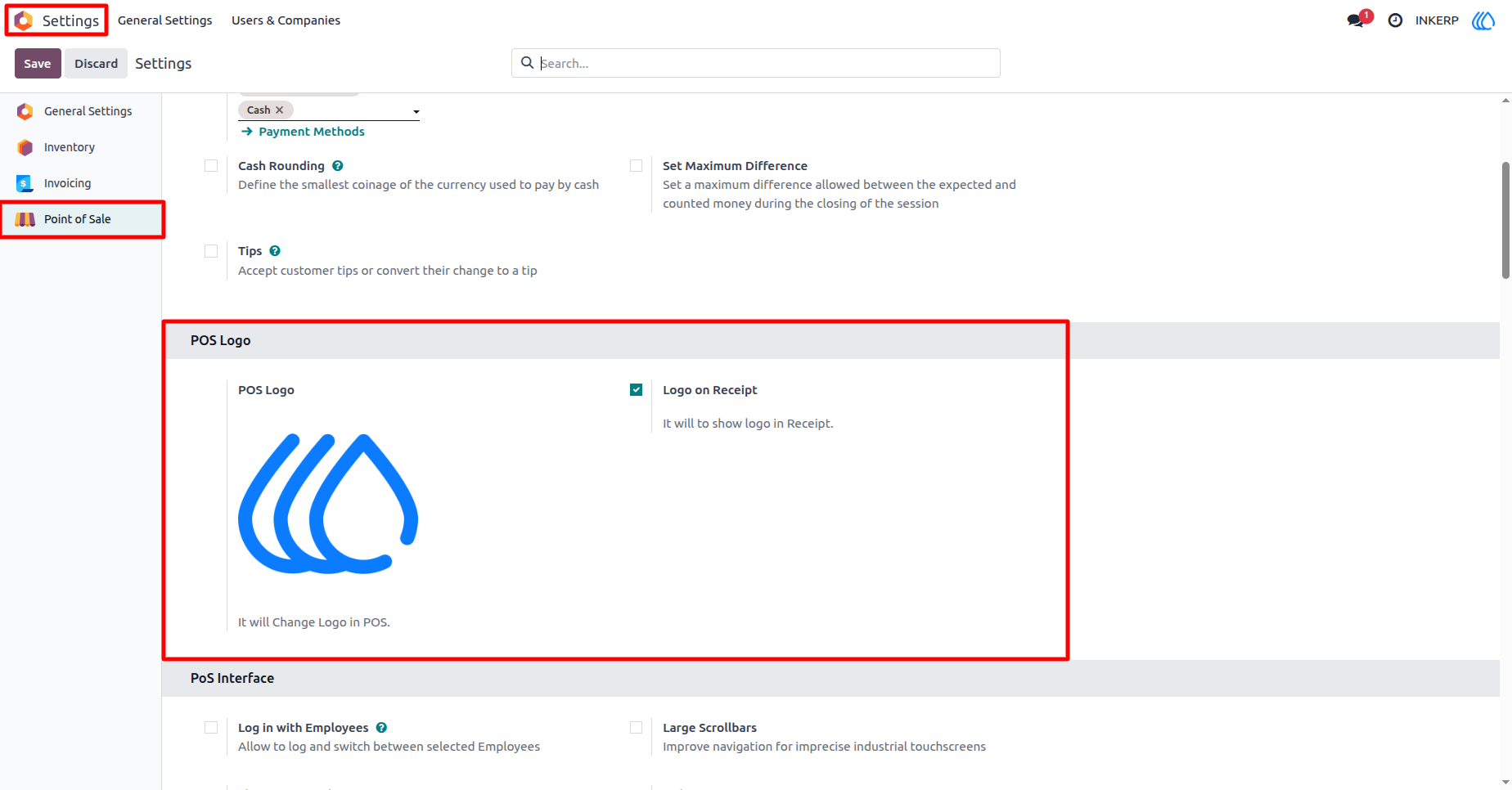Enable the Cash Rounding checkbox

pyautogui.click(x=211, y=166)
